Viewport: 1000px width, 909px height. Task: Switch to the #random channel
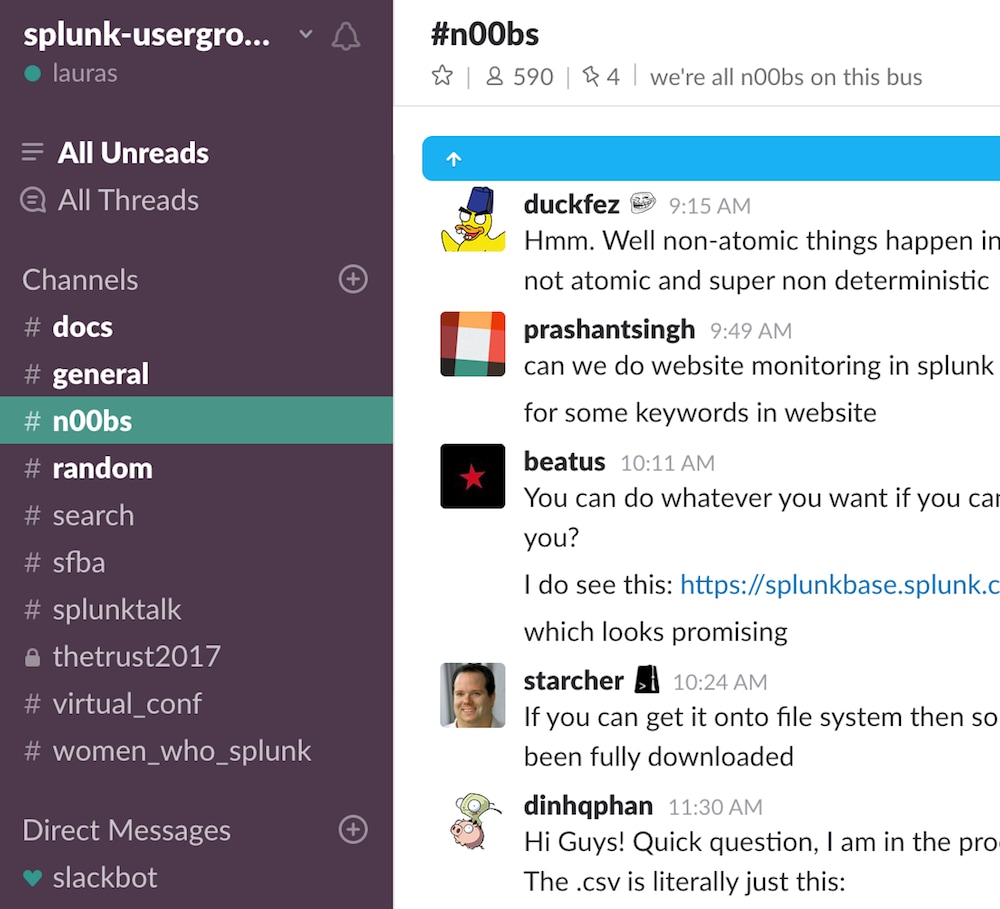(196, 468)
